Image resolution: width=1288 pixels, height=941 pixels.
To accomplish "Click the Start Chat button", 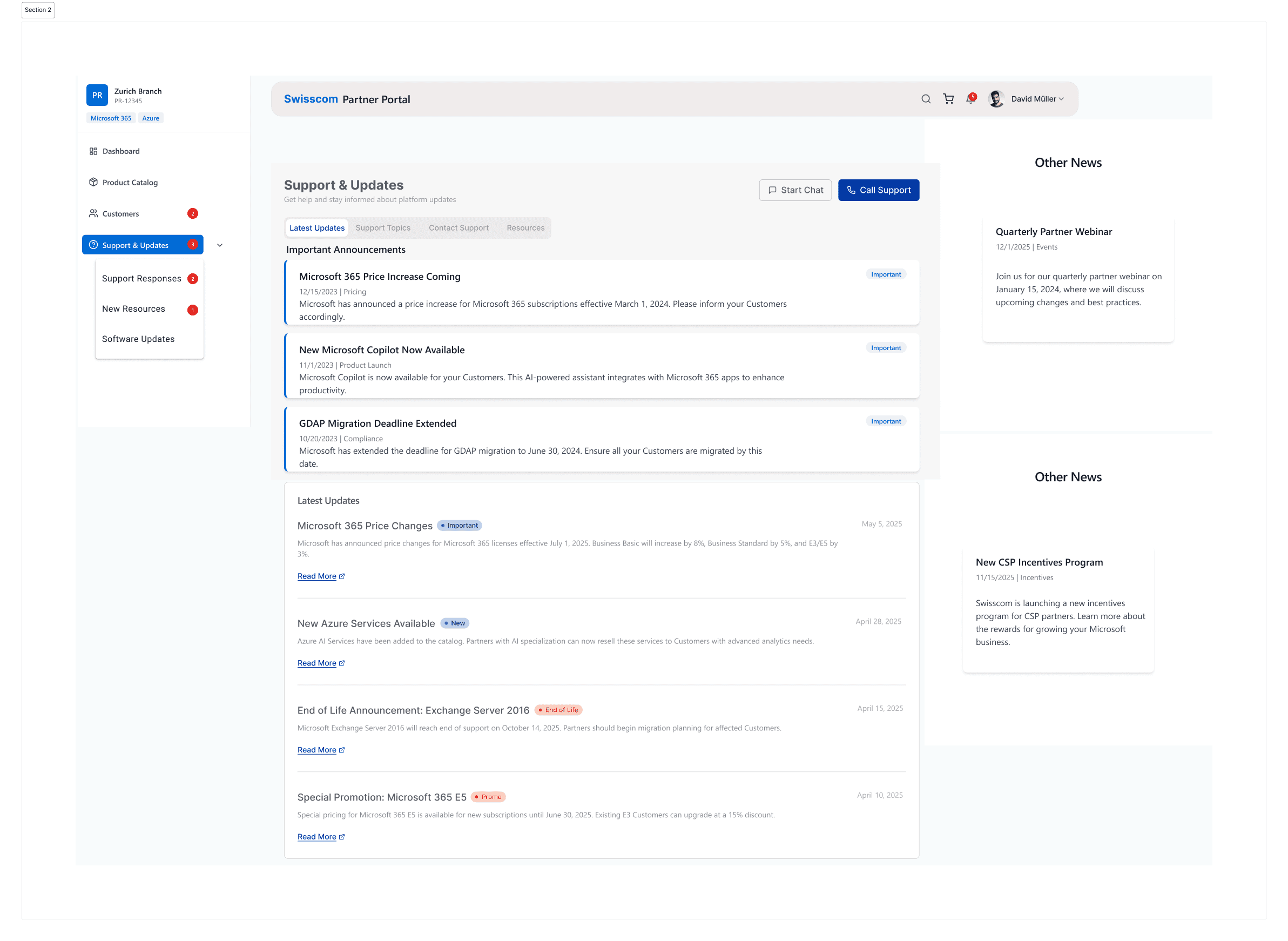I will (x=795, y=190).
